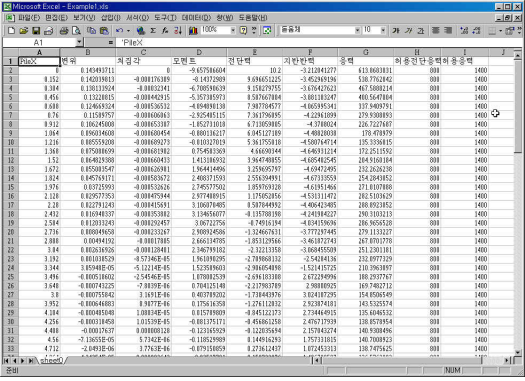Open the 파일(F) menu
The height and width of the screenshot is (381, 525).
coord(29,18)
